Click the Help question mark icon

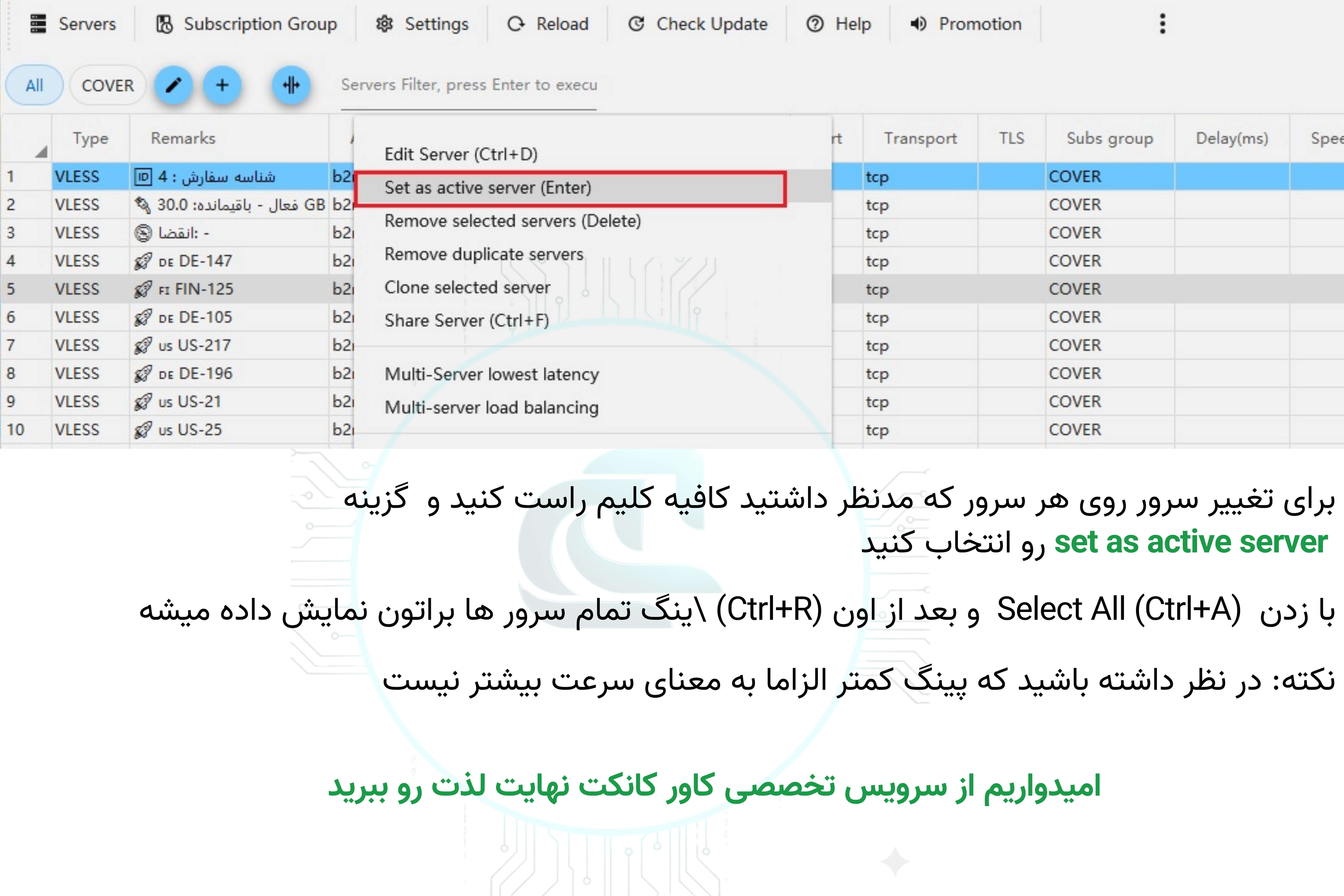point(815,24)
